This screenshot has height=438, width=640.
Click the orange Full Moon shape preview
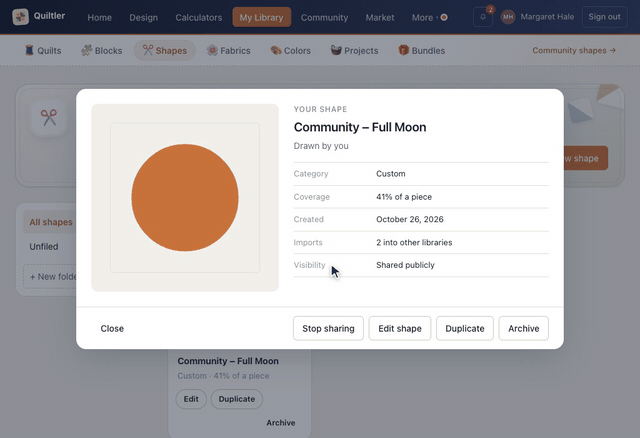pyautogui.click(x=185, y=198)
